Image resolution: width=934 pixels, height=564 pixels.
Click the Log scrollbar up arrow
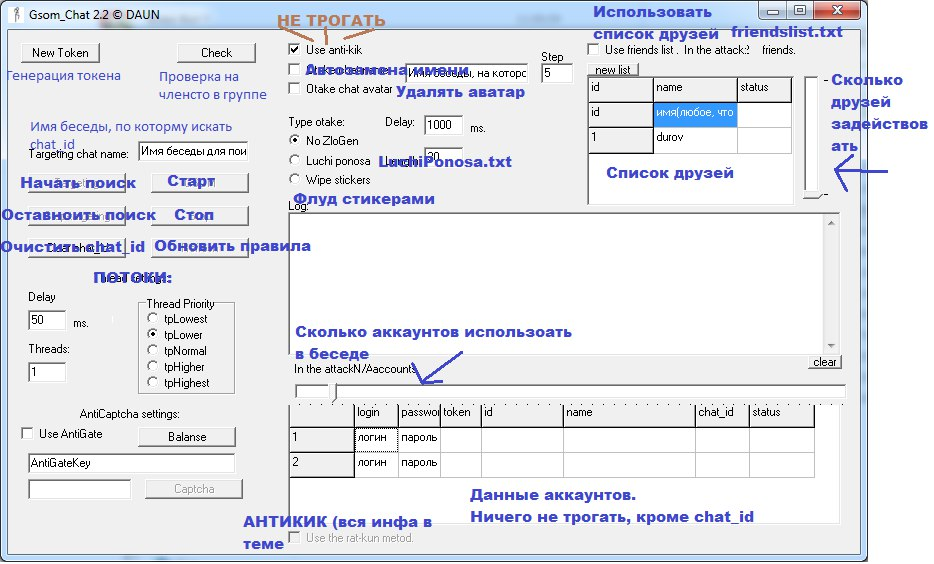tap(831, 223)
